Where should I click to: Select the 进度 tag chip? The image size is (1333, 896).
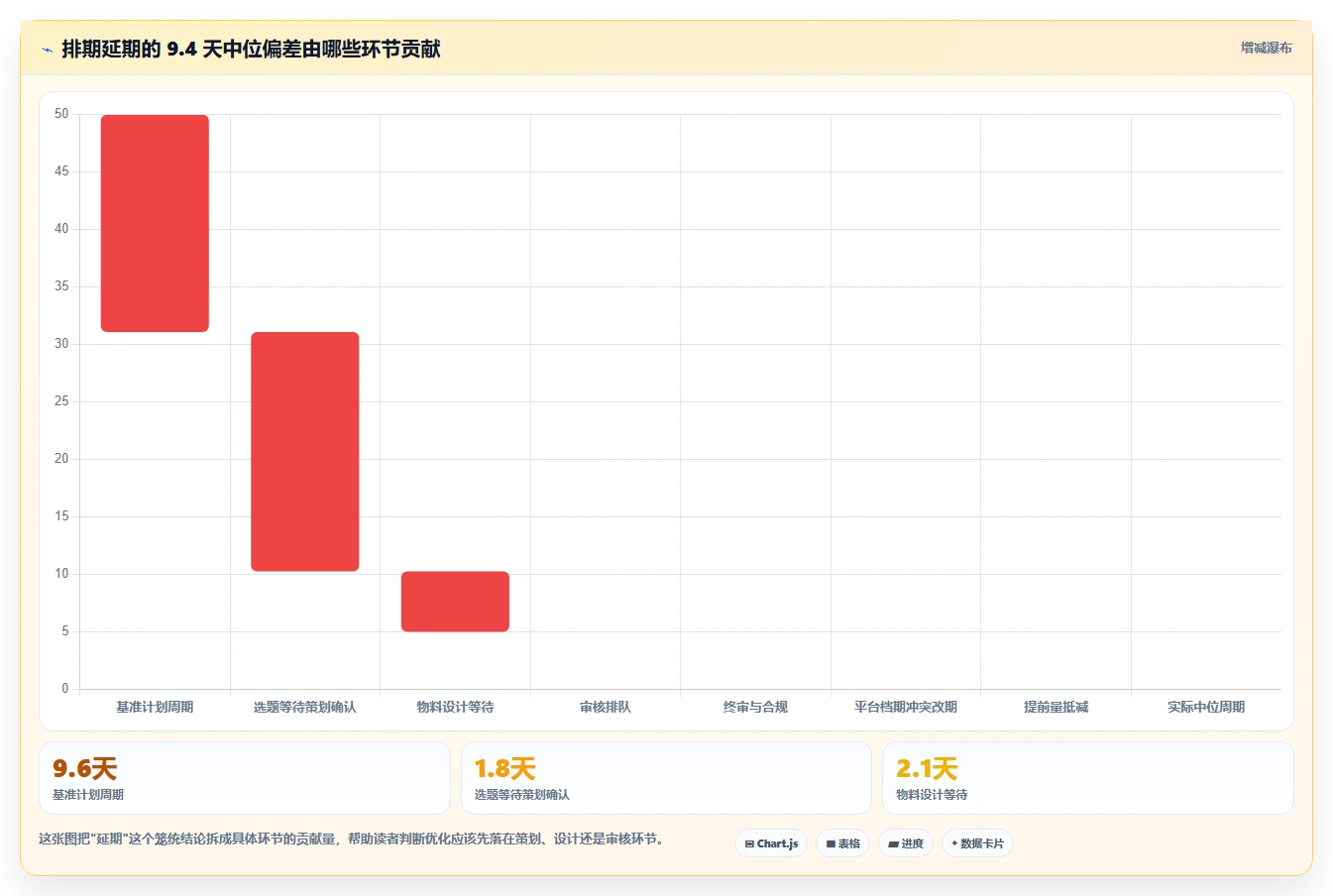pyautogui.click(x=906, y=843)
